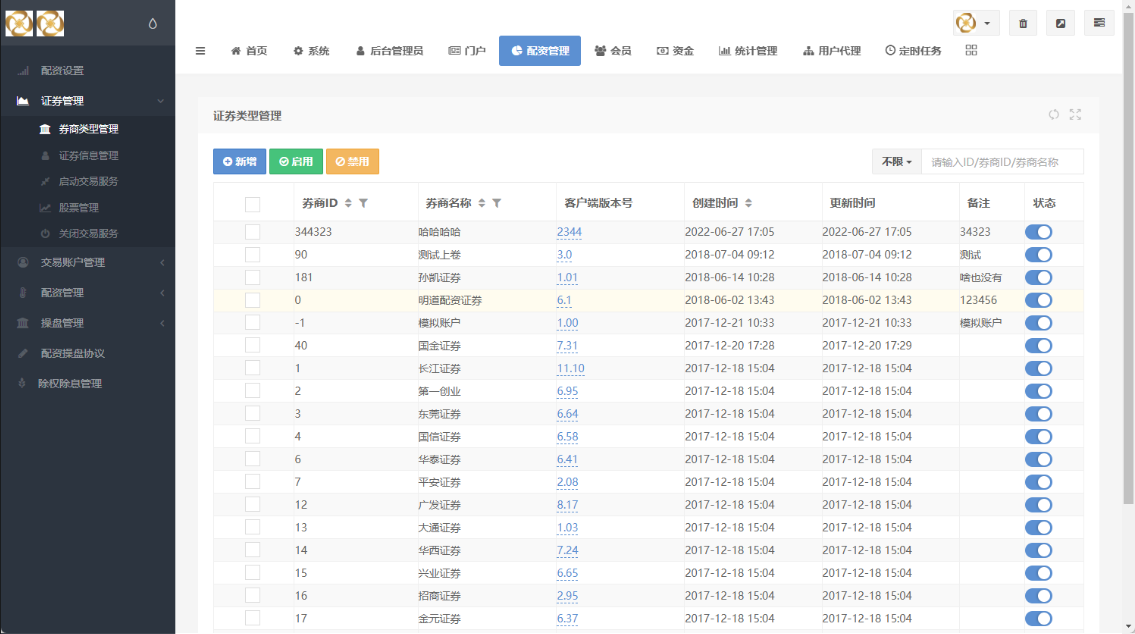Toggle status switch for 孙凯证券 row

(x=1038, y=277)
